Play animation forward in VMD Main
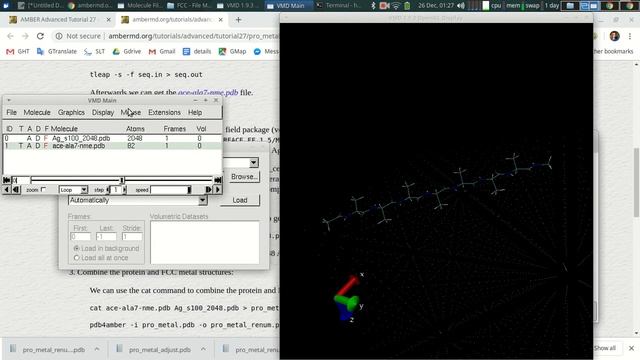This screenshot has width=640, height=360. point(218,190)
